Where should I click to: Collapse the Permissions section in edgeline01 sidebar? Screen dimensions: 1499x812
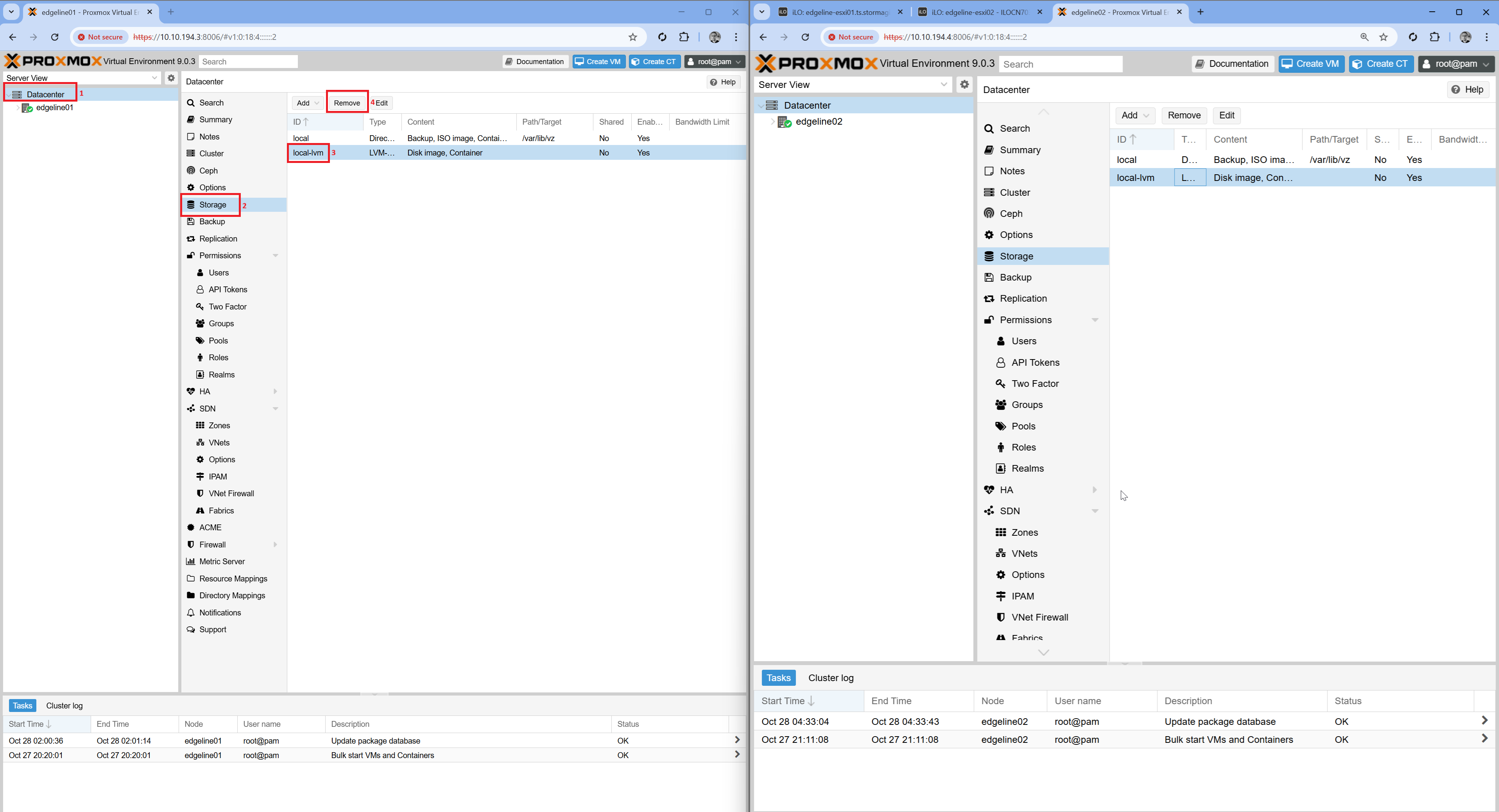(x=275, y=255)
